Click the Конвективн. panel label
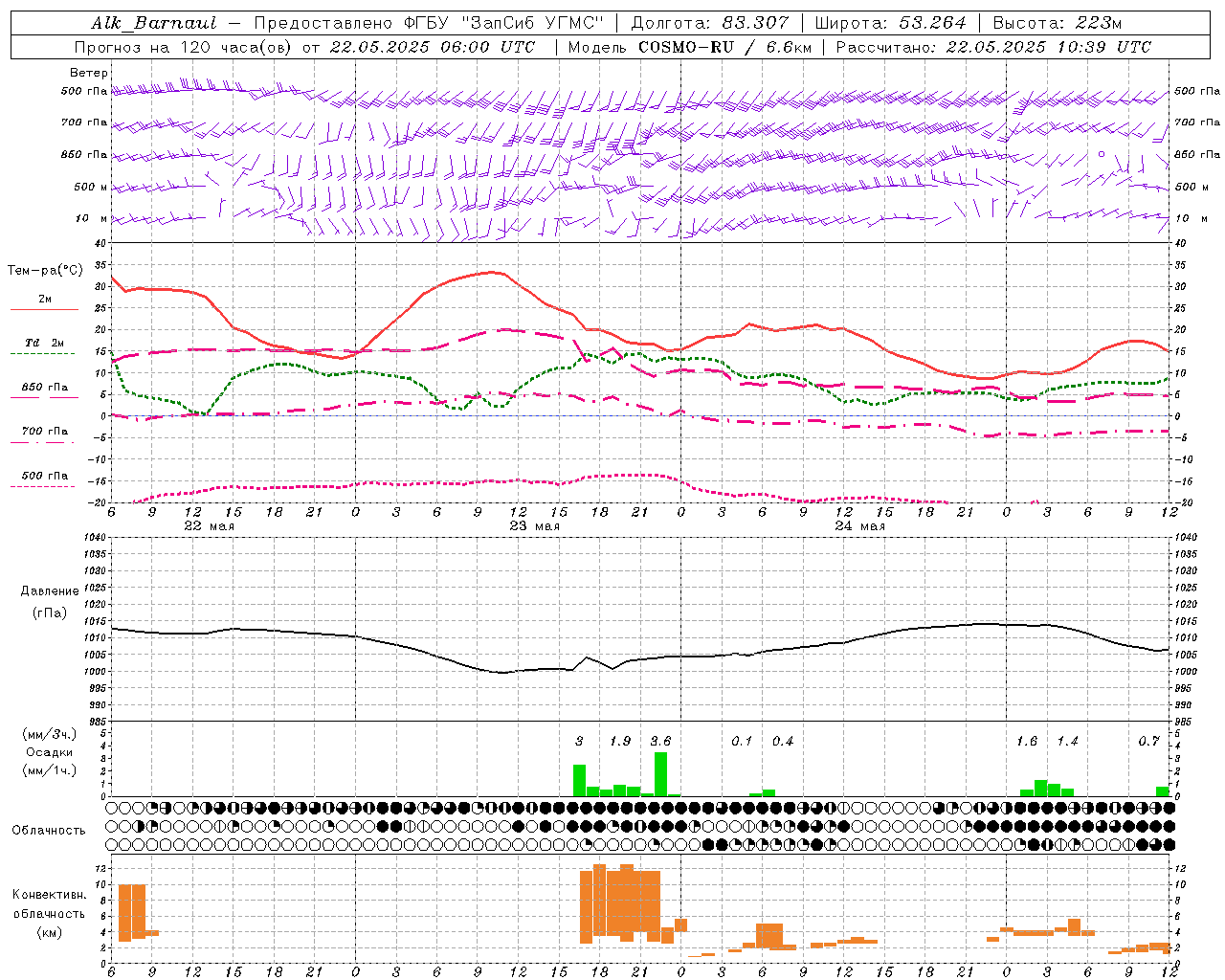This screenshot has width=1225, height=980. point(49,895)
